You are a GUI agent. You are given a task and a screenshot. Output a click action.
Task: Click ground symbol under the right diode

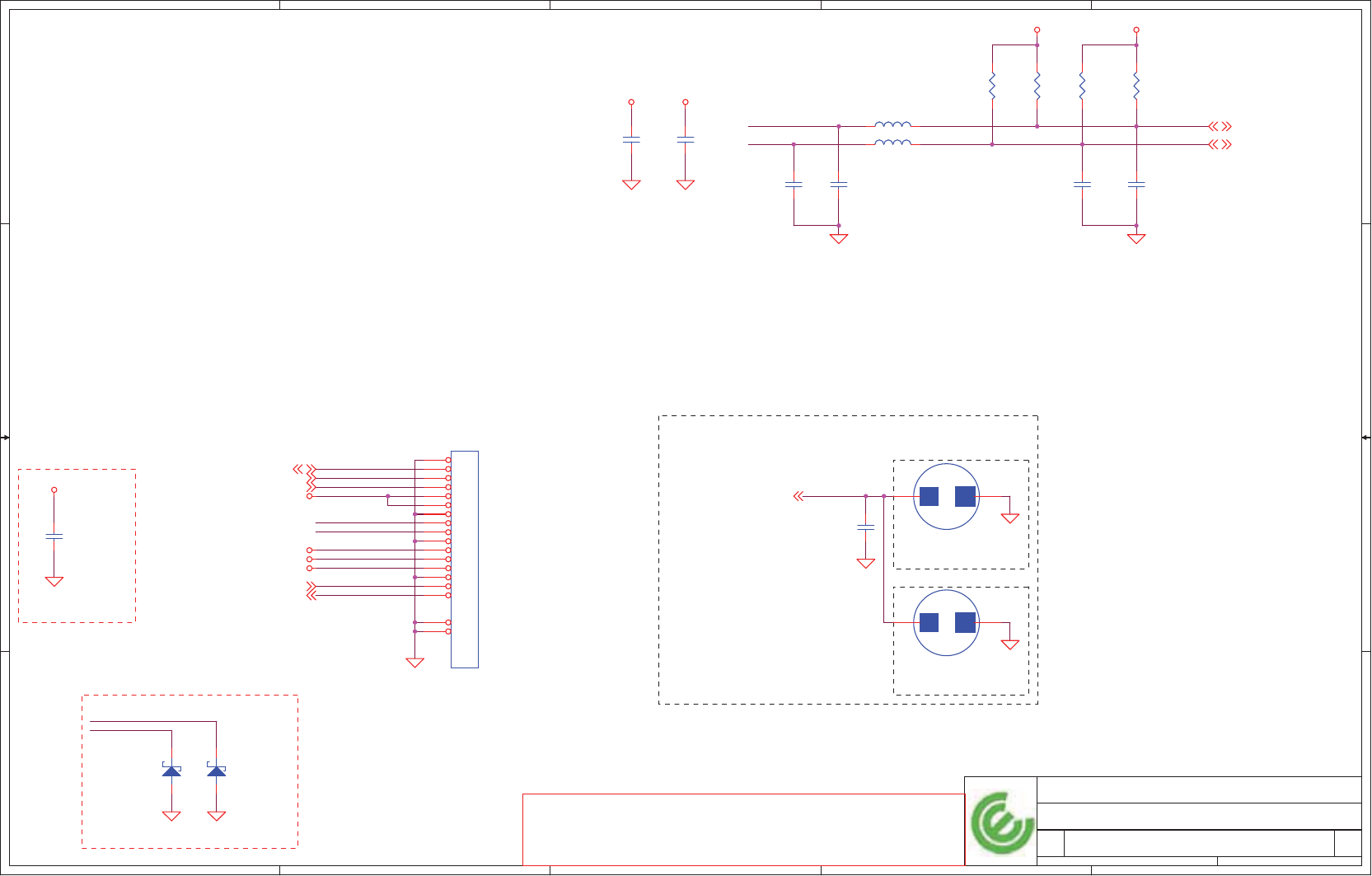click(217, 816)
